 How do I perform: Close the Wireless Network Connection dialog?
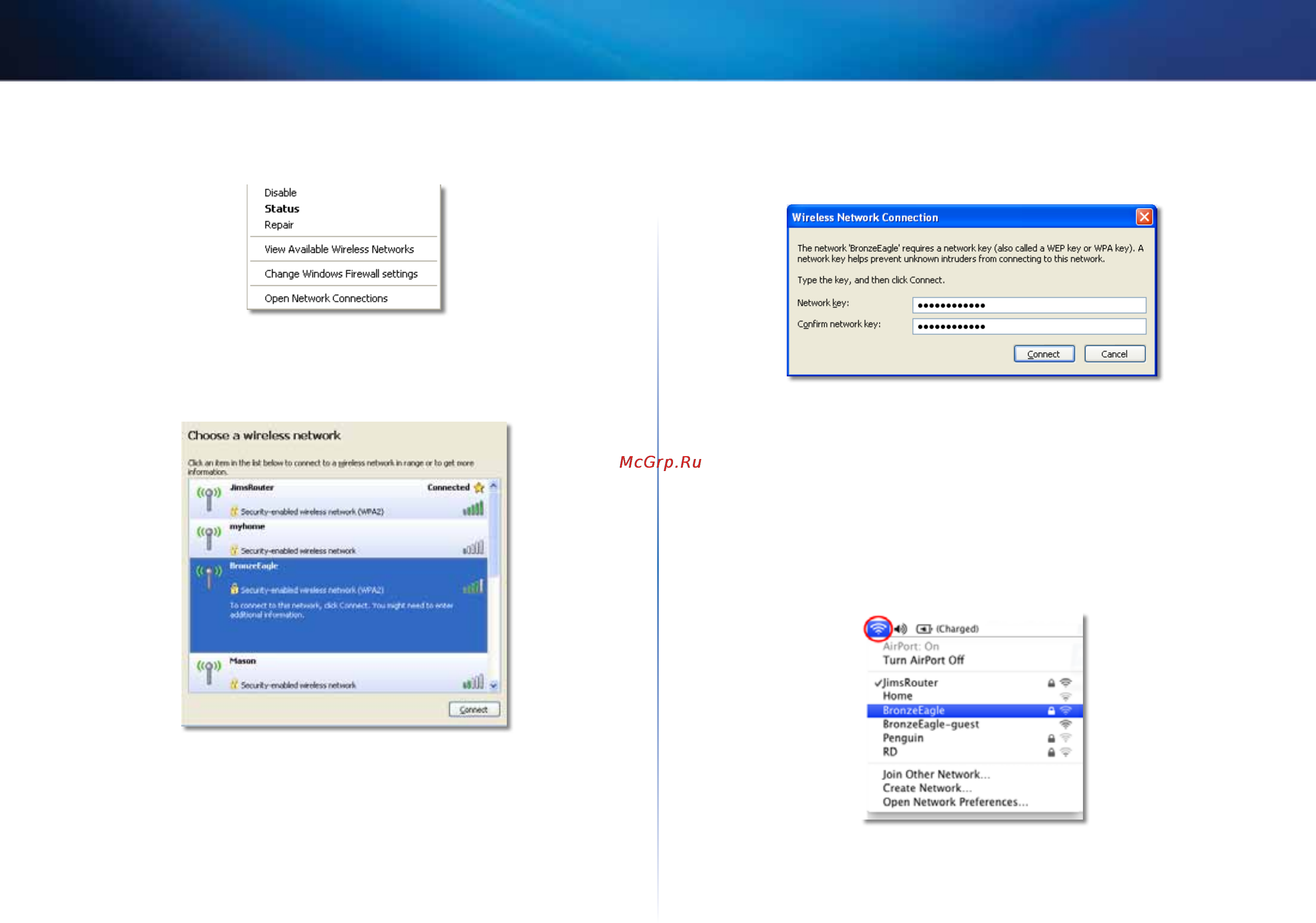click(x=1144, y=217)
